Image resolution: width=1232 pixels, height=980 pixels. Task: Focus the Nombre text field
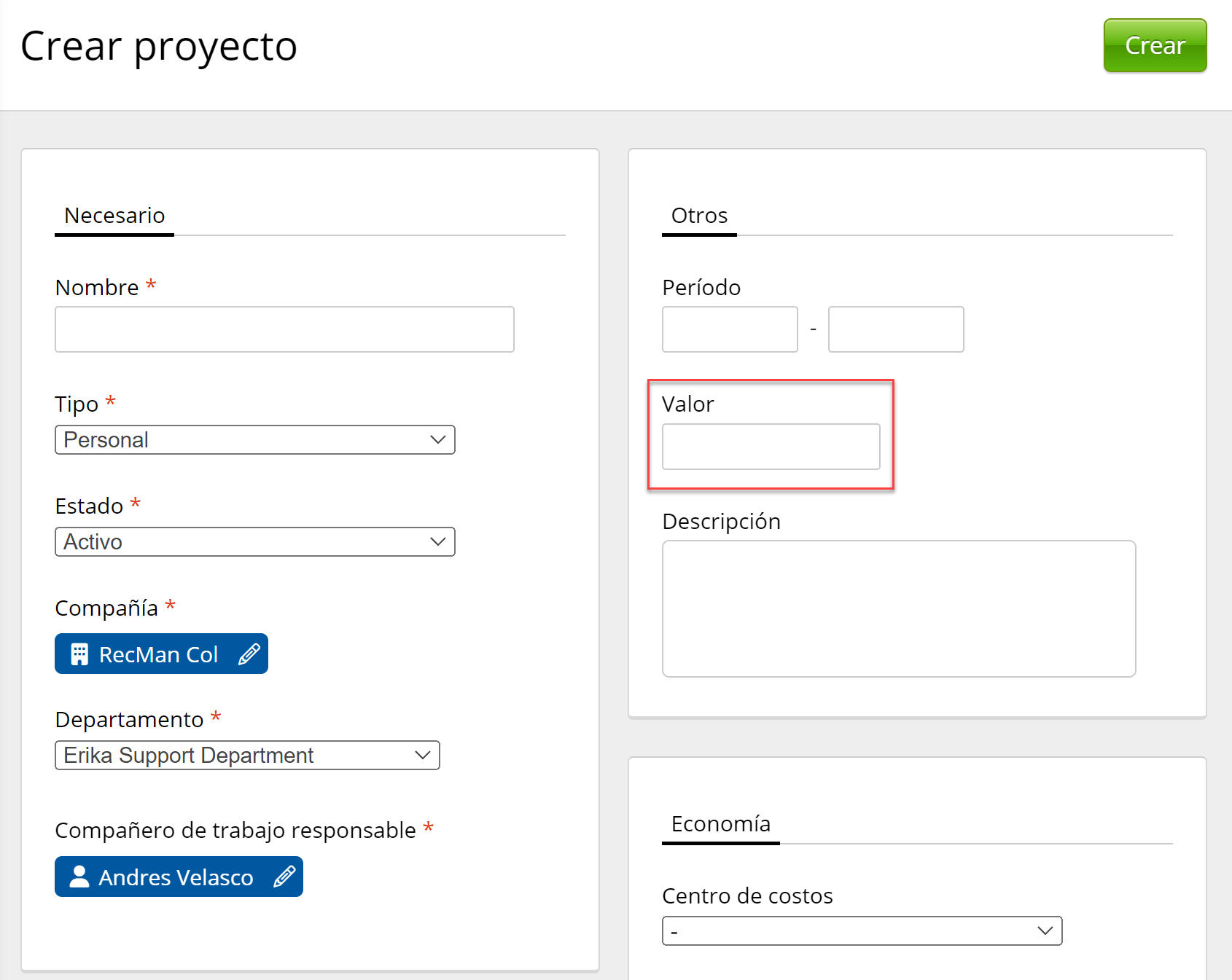[284, 329]
